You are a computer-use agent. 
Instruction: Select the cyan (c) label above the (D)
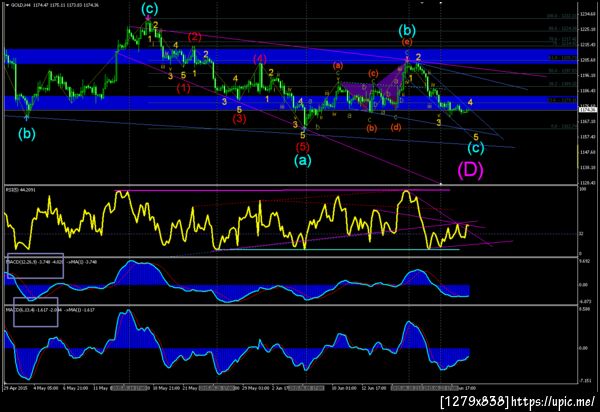[476, 148]
